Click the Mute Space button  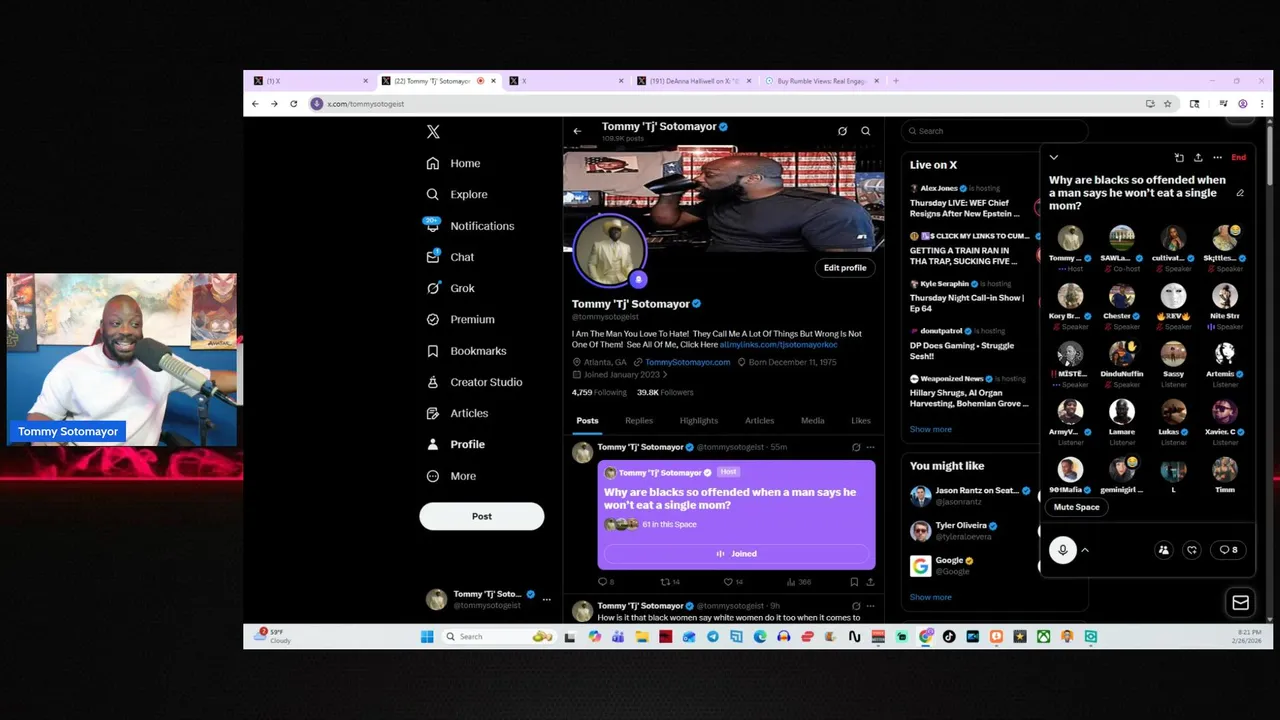(1076, 507)
